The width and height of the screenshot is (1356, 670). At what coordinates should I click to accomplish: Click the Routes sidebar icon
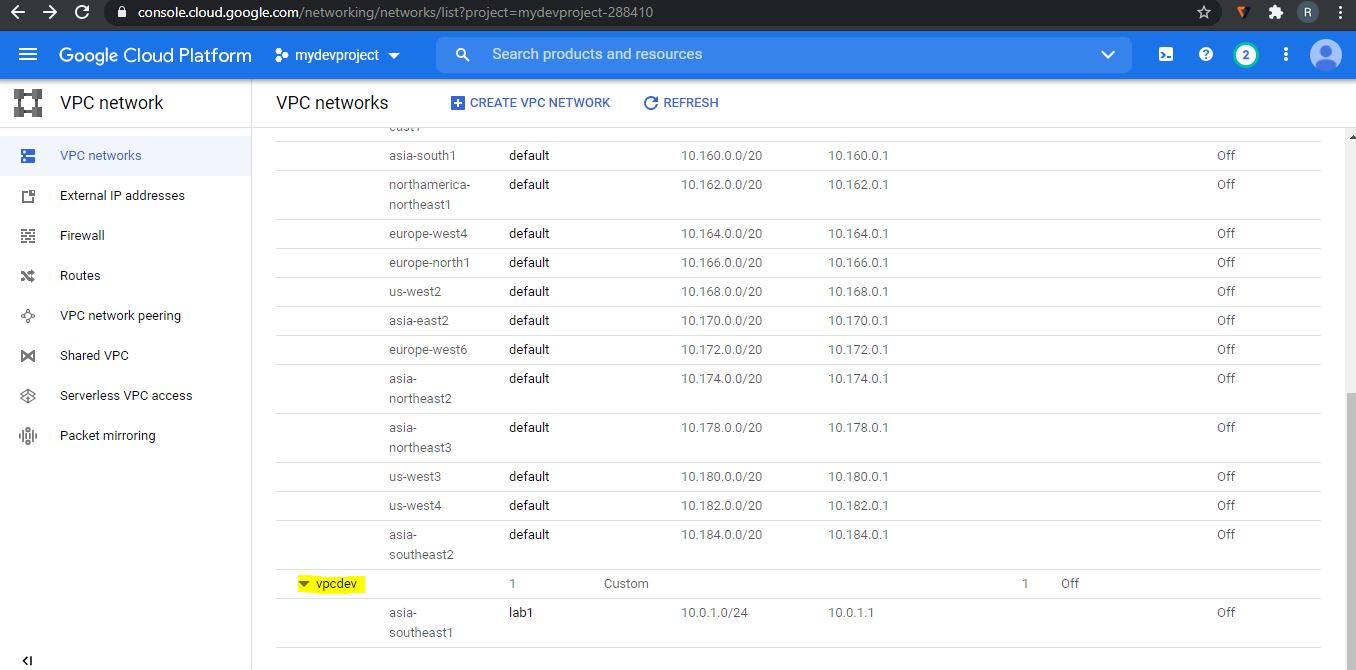28,275
